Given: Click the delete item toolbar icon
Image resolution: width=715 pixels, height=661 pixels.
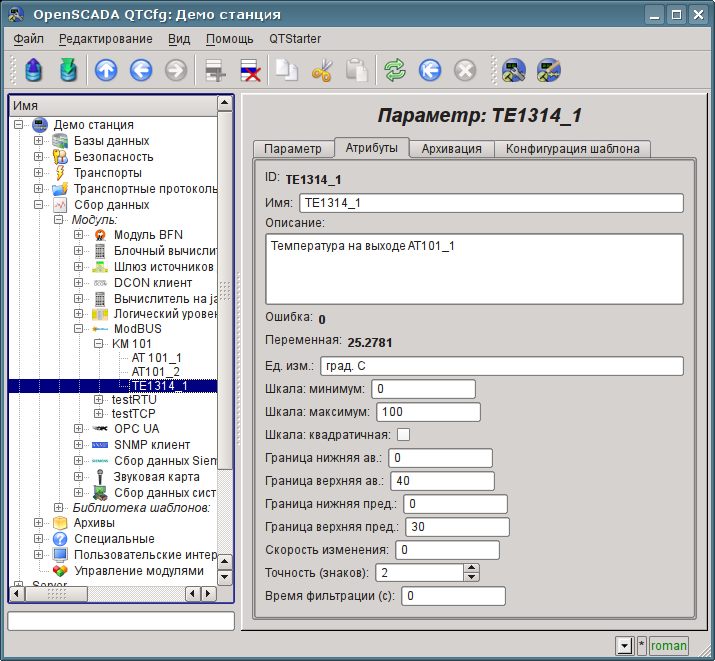Looking at the screenshot, I should (249, 70).
